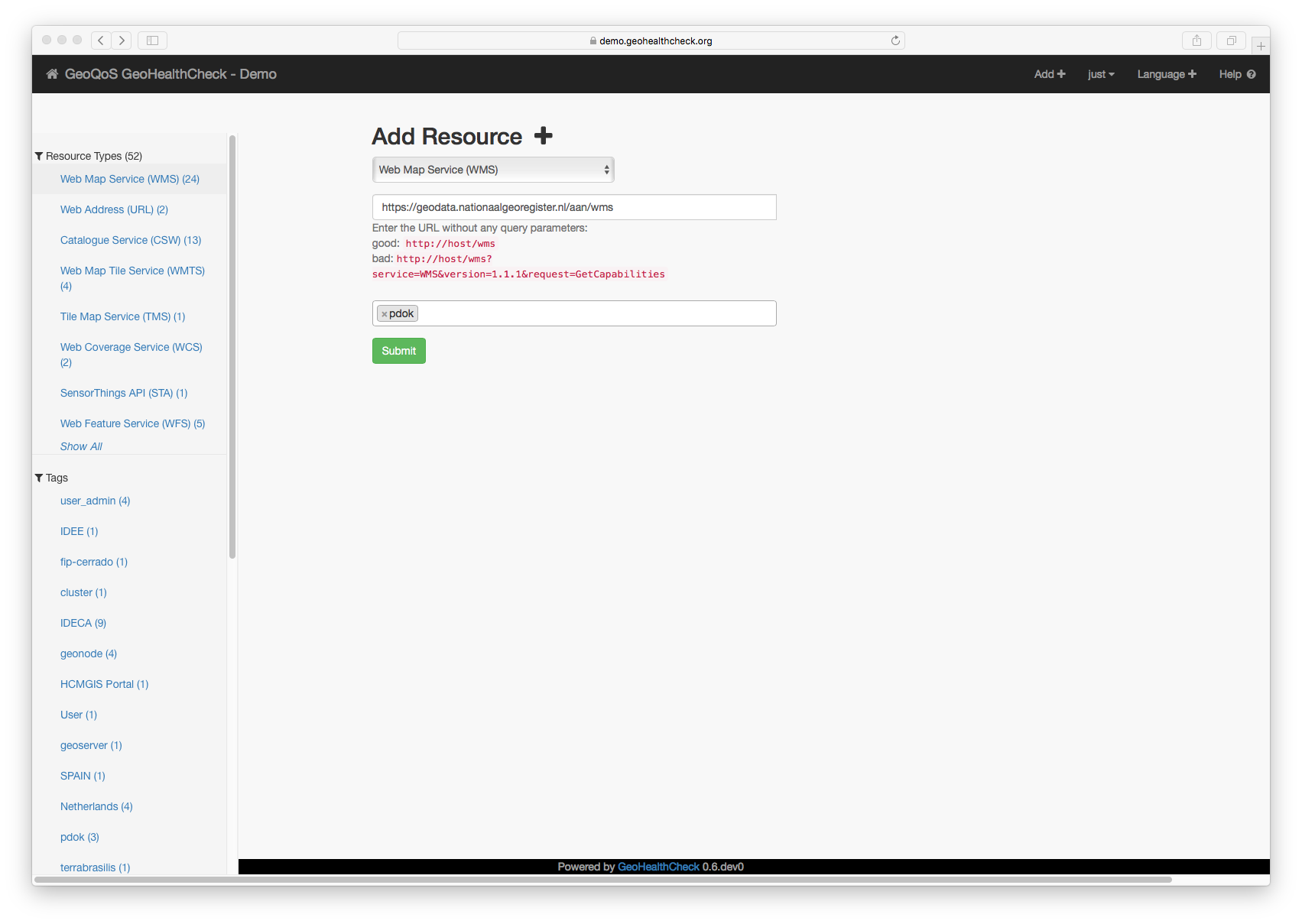
Task: Click the home icon beside GeoQoS title
Action: click(x=52, y=74)
